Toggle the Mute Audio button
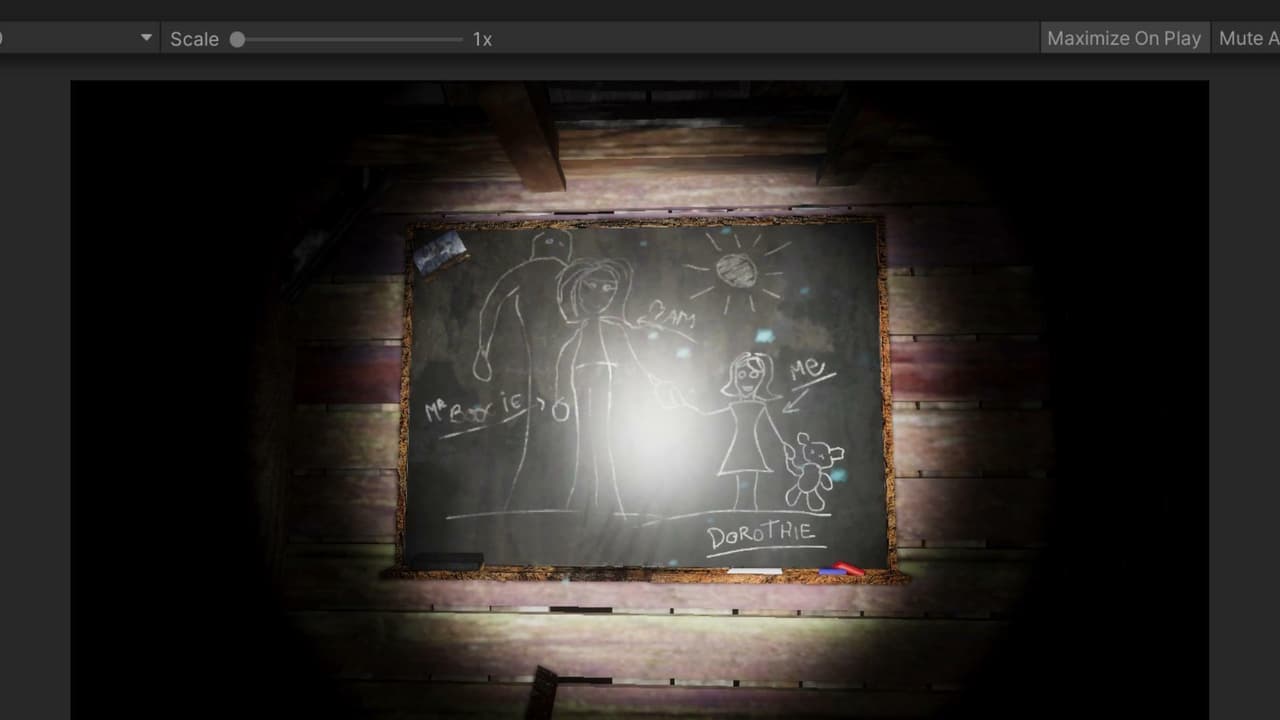The height and width of the screenshot is (720, 1280). point(1246,38)
